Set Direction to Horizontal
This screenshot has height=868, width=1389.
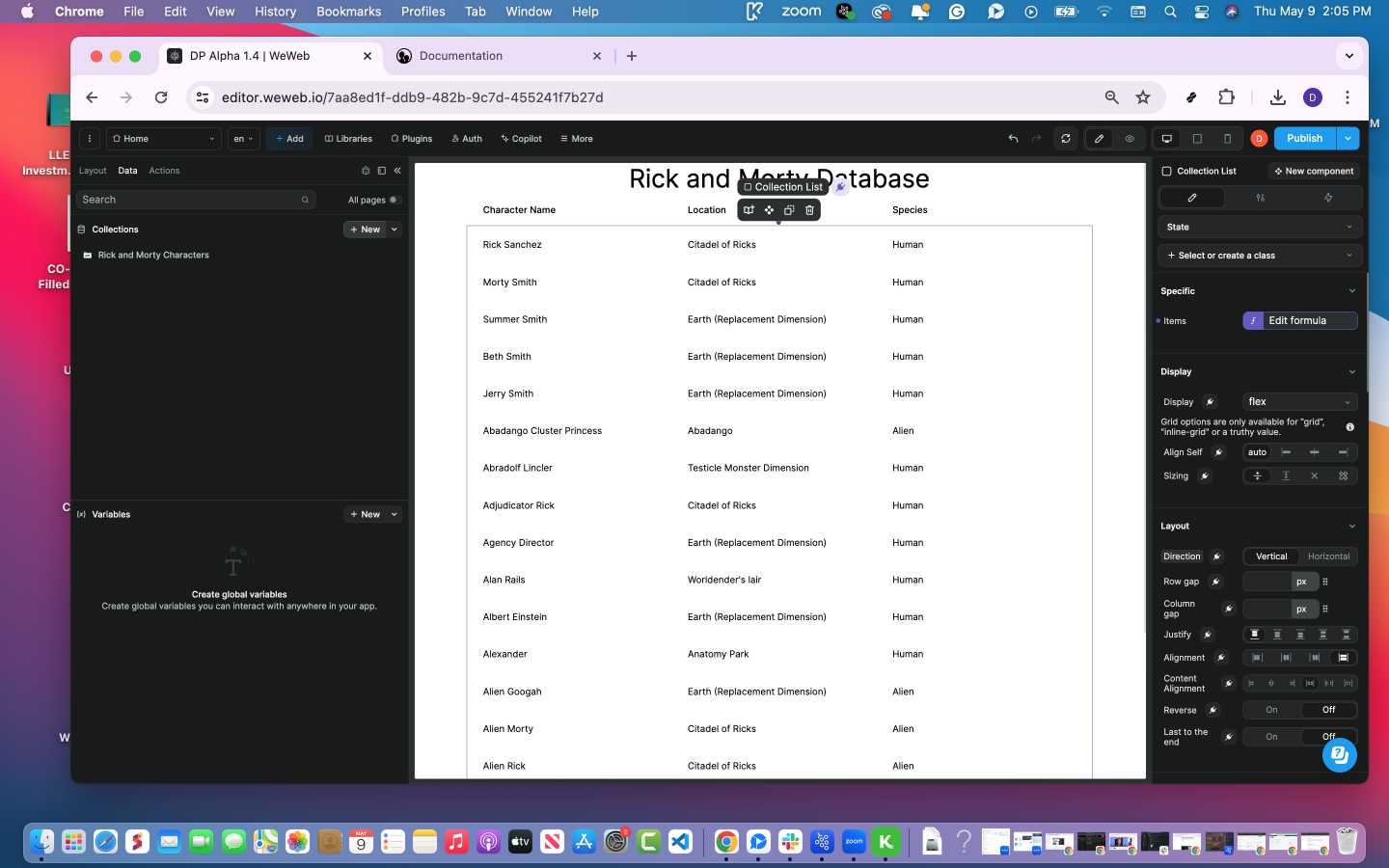pyautogui.click(x=1328, y=556)
